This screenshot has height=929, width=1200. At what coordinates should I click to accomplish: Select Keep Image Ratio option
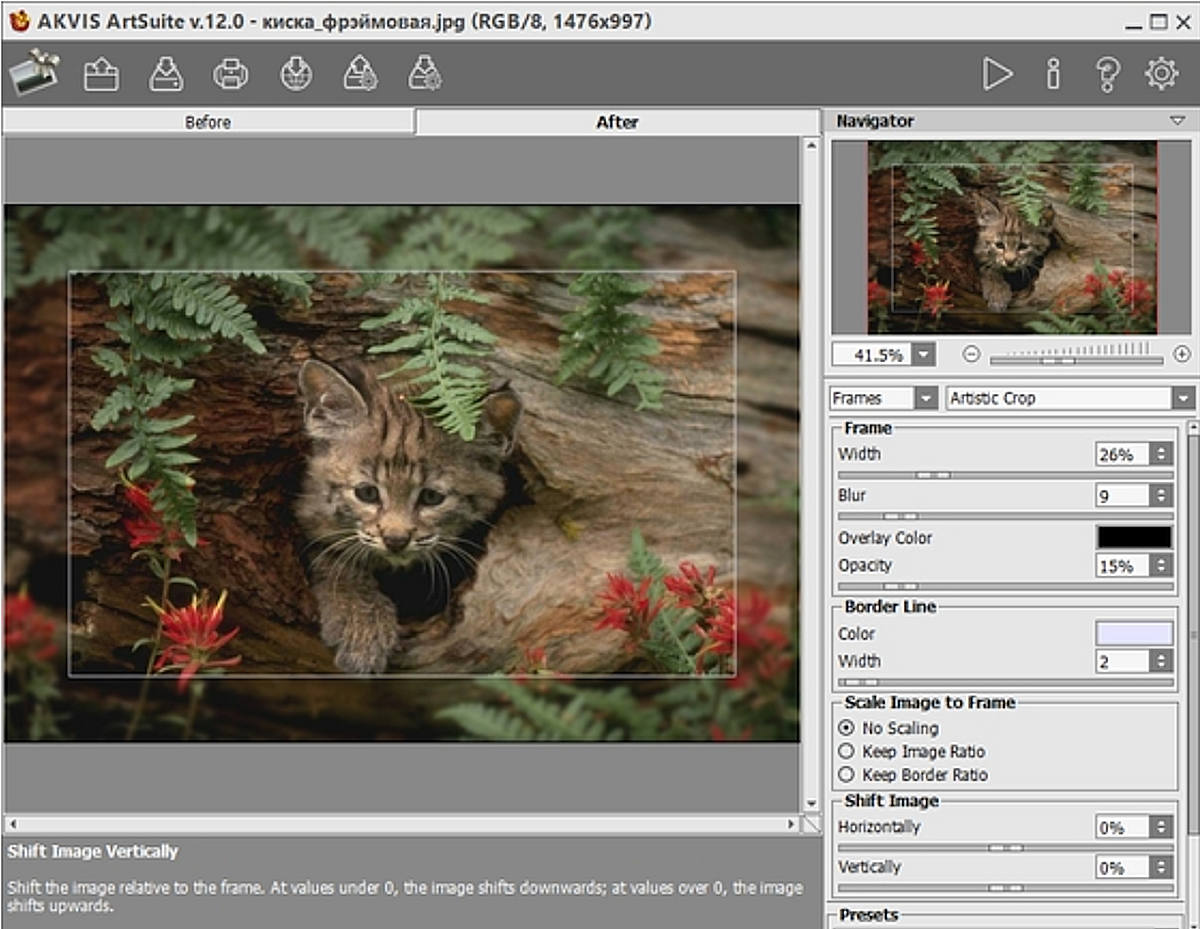point(847,751)
